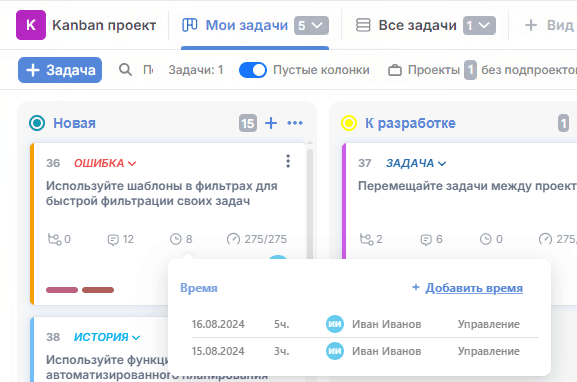Click the yellow К разработке status circle
Image resolution: width=577 pixels, height=382 pixels.
coord(349,123)
